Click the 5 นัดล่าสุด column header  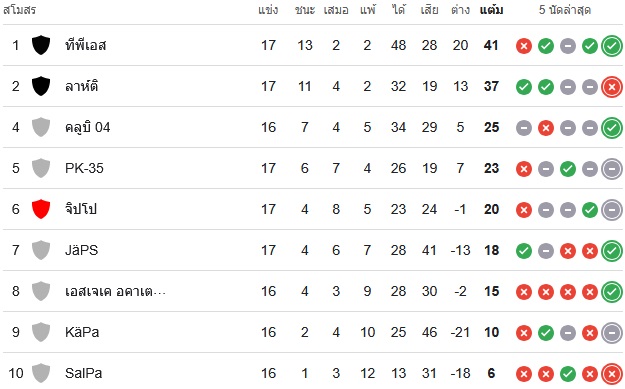pos(564,10)
